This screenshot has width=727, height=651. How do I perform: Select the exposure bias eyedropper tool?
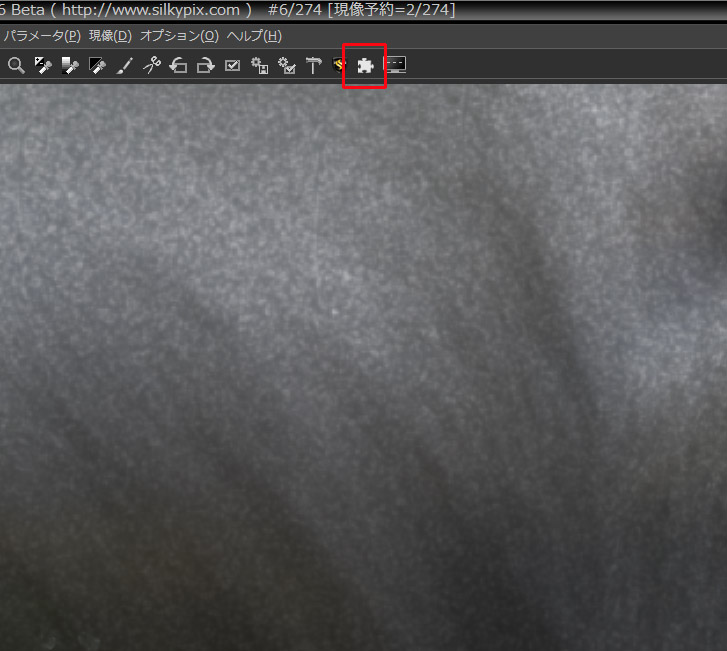[x=43, y=65]
